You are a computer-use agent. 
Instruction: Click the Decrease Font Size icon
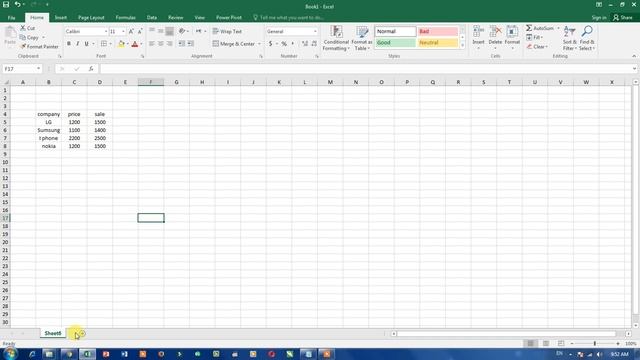[140, 31]
